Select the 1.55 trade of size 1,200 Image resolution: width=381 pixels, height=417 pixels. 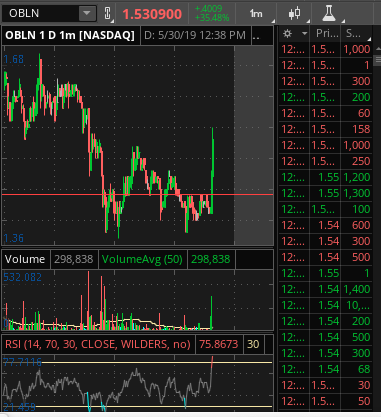[x=326, y=177]
